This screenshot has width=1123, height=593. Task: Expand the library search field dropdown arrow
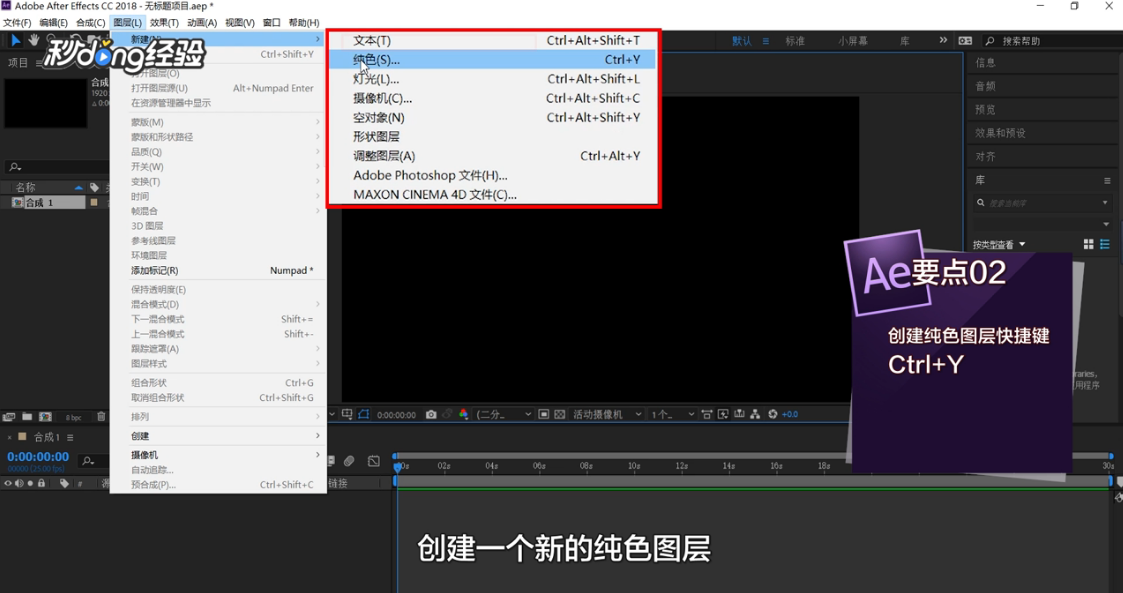(1105, 203)
